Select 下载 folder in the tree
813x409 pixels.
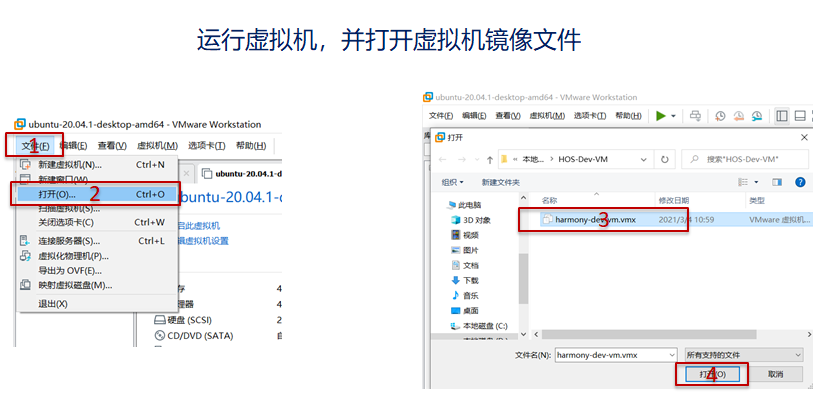point(465,280)
